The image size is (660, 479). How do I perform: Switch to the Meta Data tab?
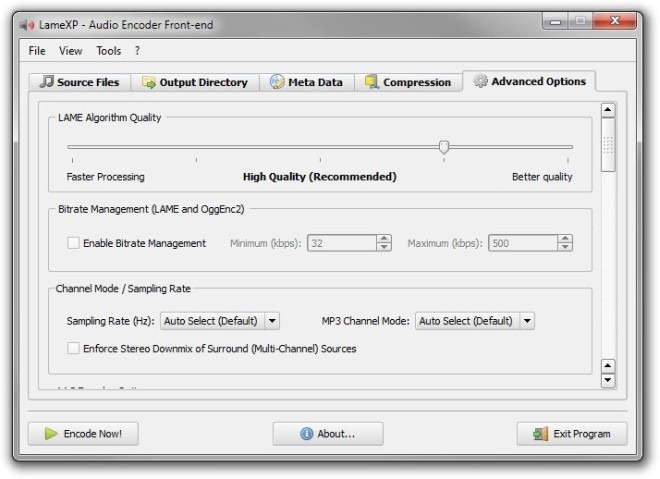click(x=306, y=82)
